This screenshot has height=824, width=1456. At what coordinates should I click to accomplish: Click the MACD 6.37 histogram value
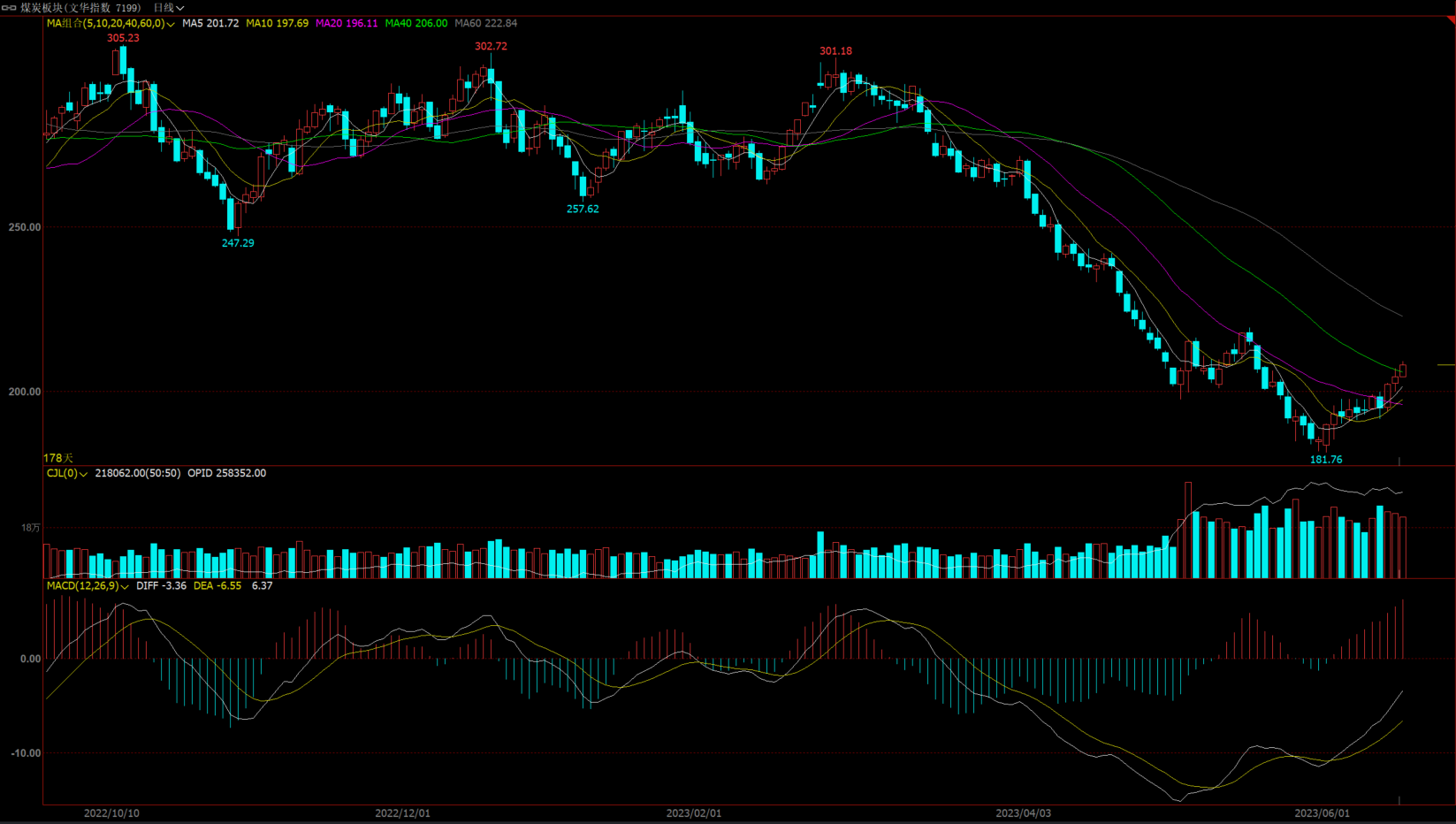[262, 585]
